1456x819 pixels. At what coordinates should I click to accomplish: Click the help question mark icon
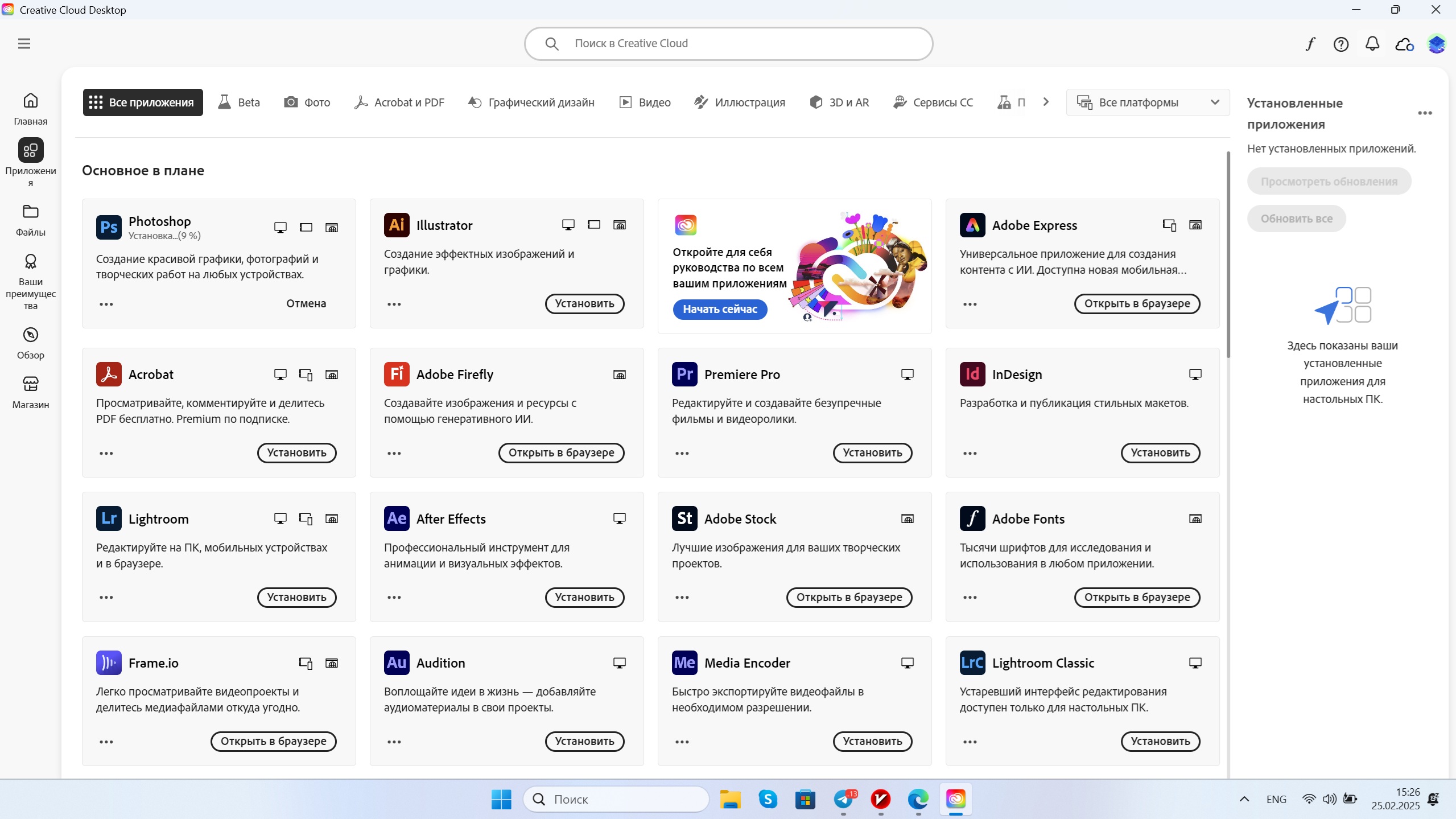[x=1341, y=44]
